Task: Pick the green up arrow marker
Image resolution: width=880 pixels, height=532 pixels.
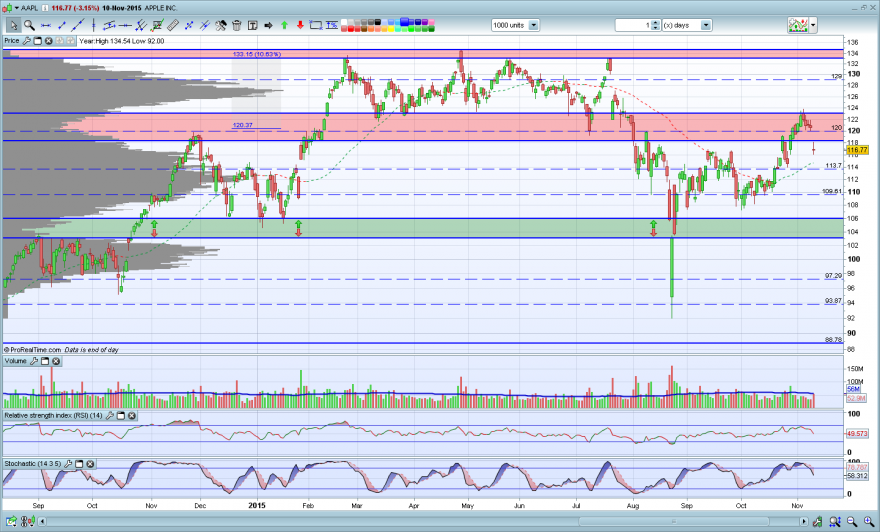Action: coord(284,25)
